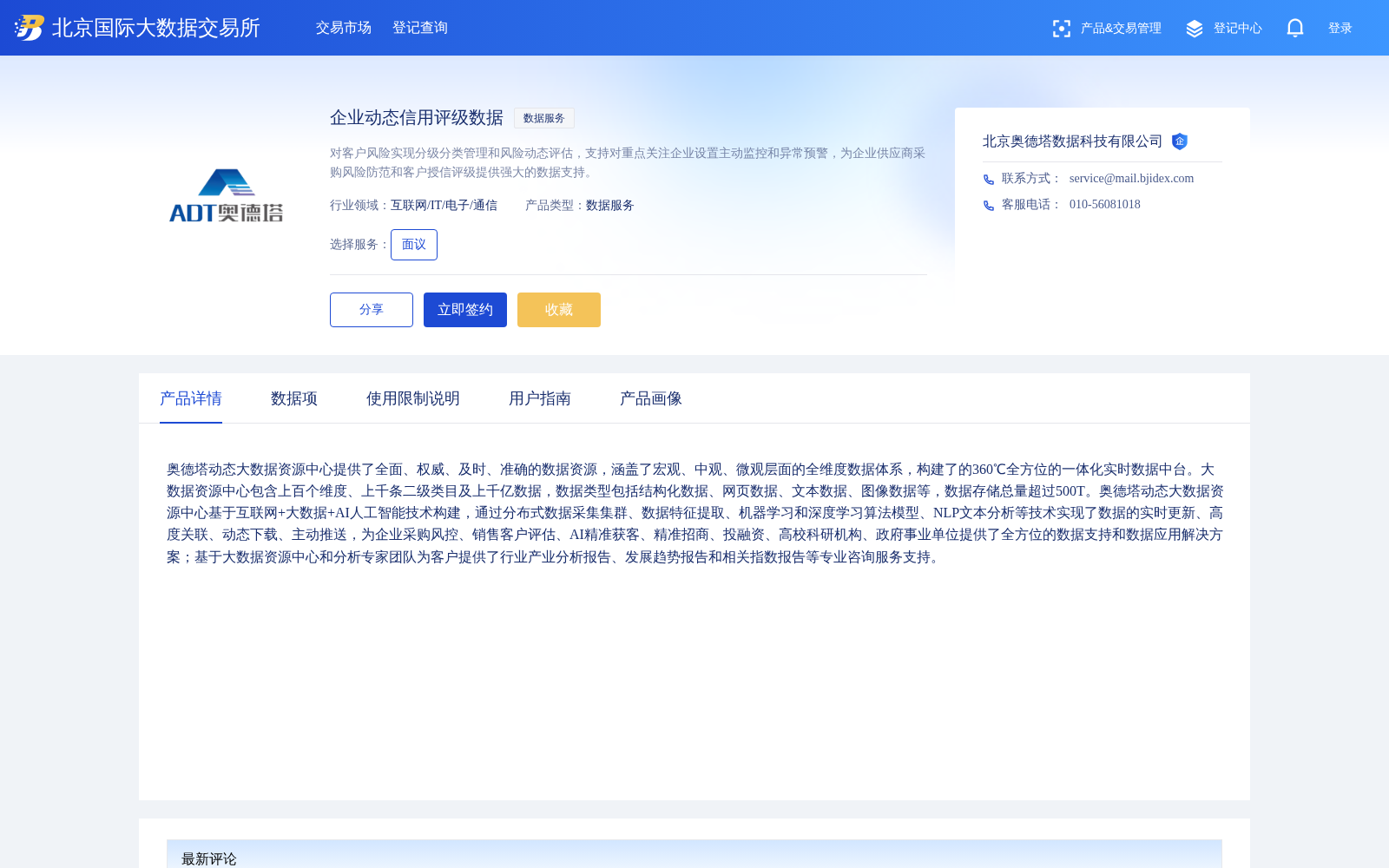
Task: Go to 登记中心 text link
Action: (1237, 29)
